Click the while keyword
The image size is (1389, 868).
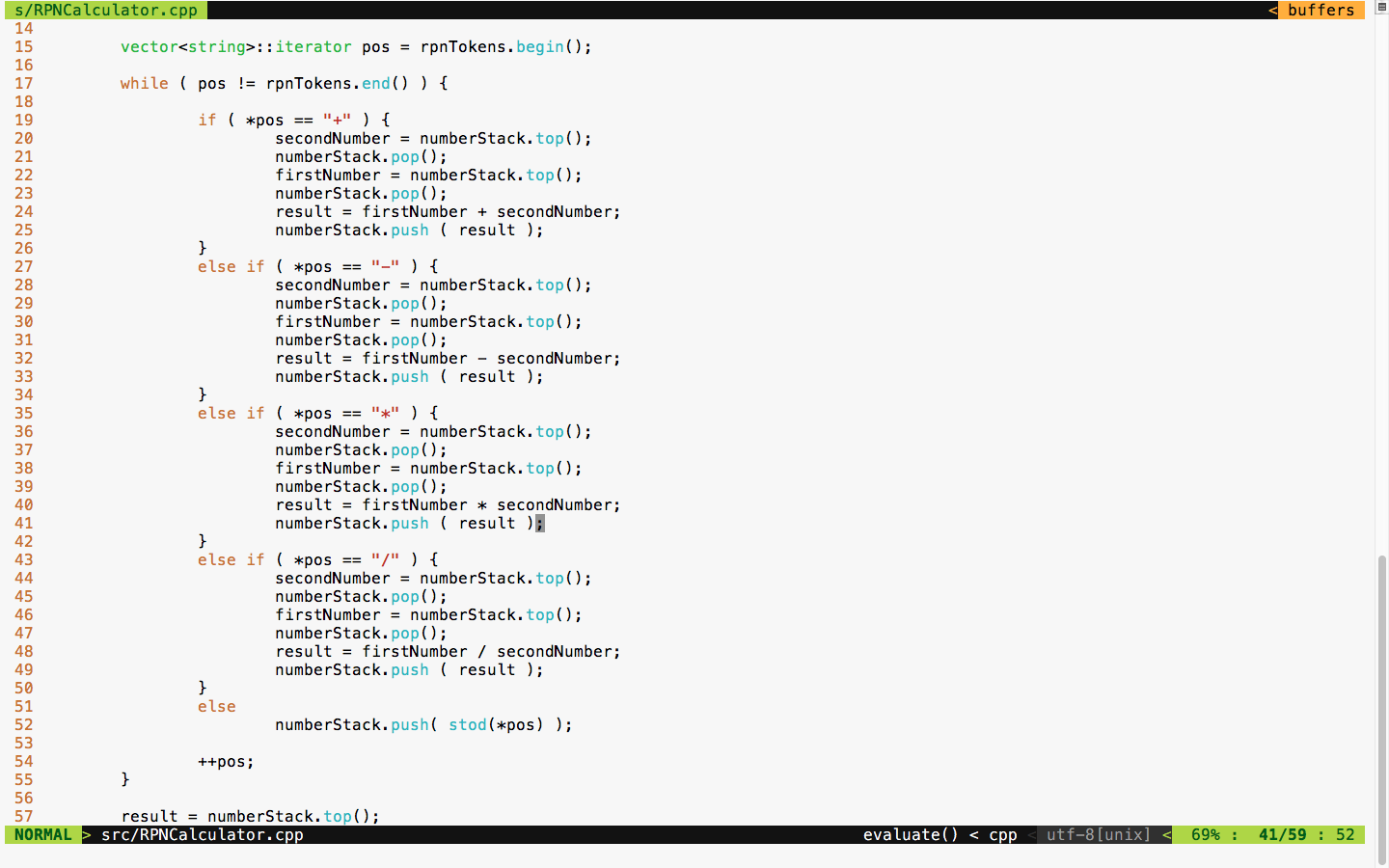(x=145, y=83)
